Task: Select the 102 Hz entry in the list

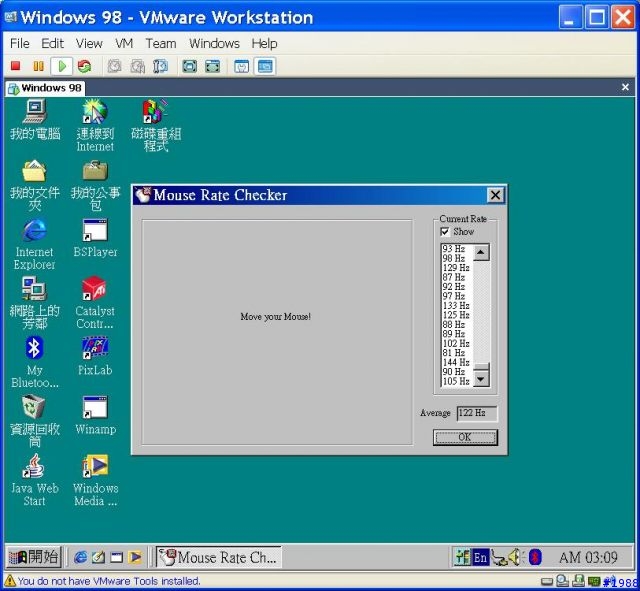Action: pos(456,344)
